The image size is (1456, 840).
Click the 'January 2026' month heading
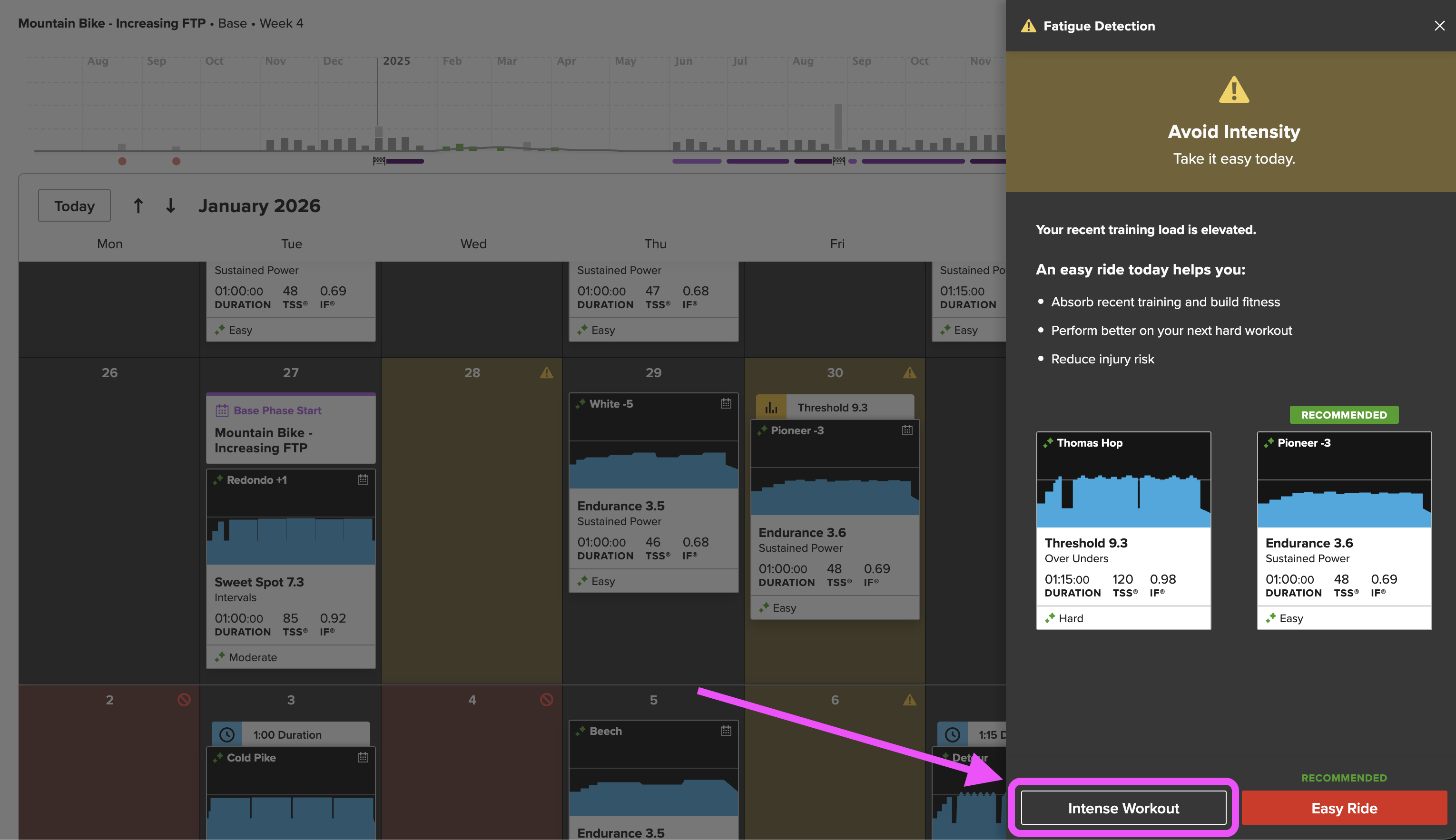point(259,206)
